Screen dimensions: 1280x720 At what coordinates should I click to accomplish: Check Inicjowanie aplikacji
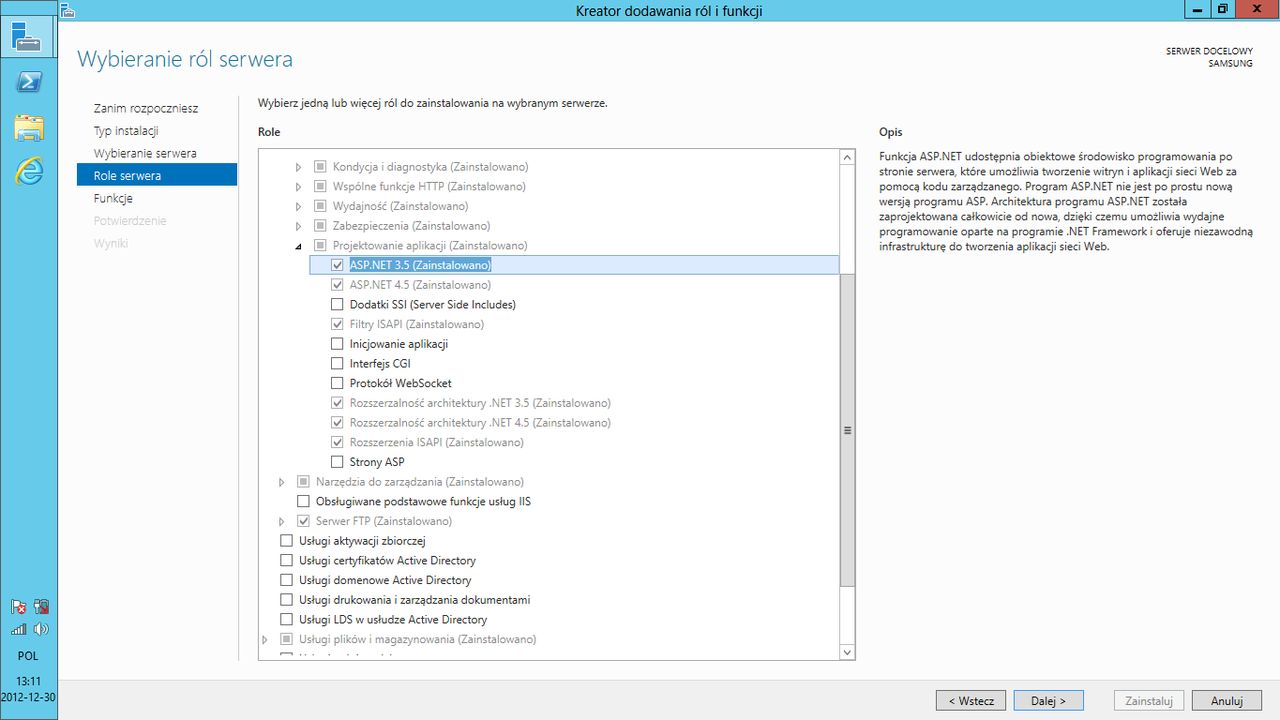[x=337, y=344]
